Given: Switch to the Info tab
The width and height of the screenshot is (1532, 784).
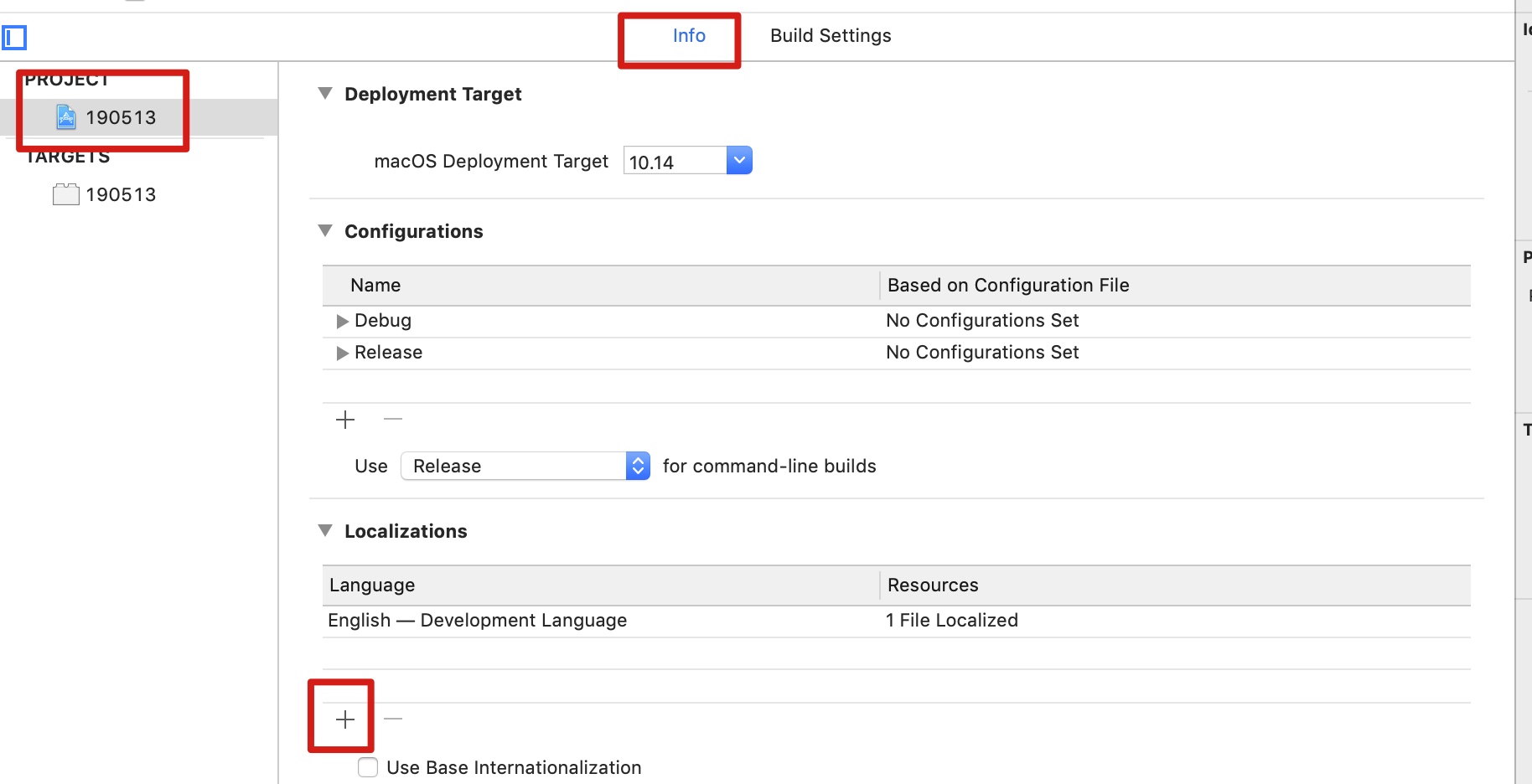Looking at the screenshot, I should pos(689,36).
